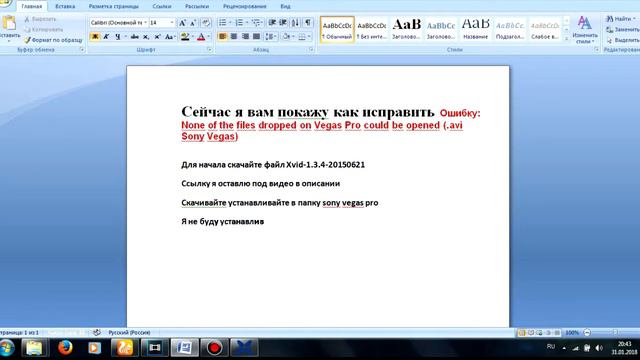640x360 pixels.
Task: Expand the styles gallery more arrow
Action: pyautogui.click(x=566, y=38)
